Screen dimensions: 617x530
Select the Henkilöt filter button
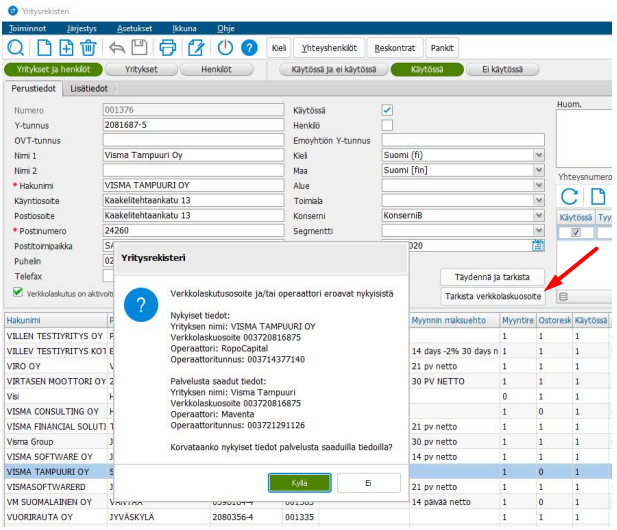(216, 70)
